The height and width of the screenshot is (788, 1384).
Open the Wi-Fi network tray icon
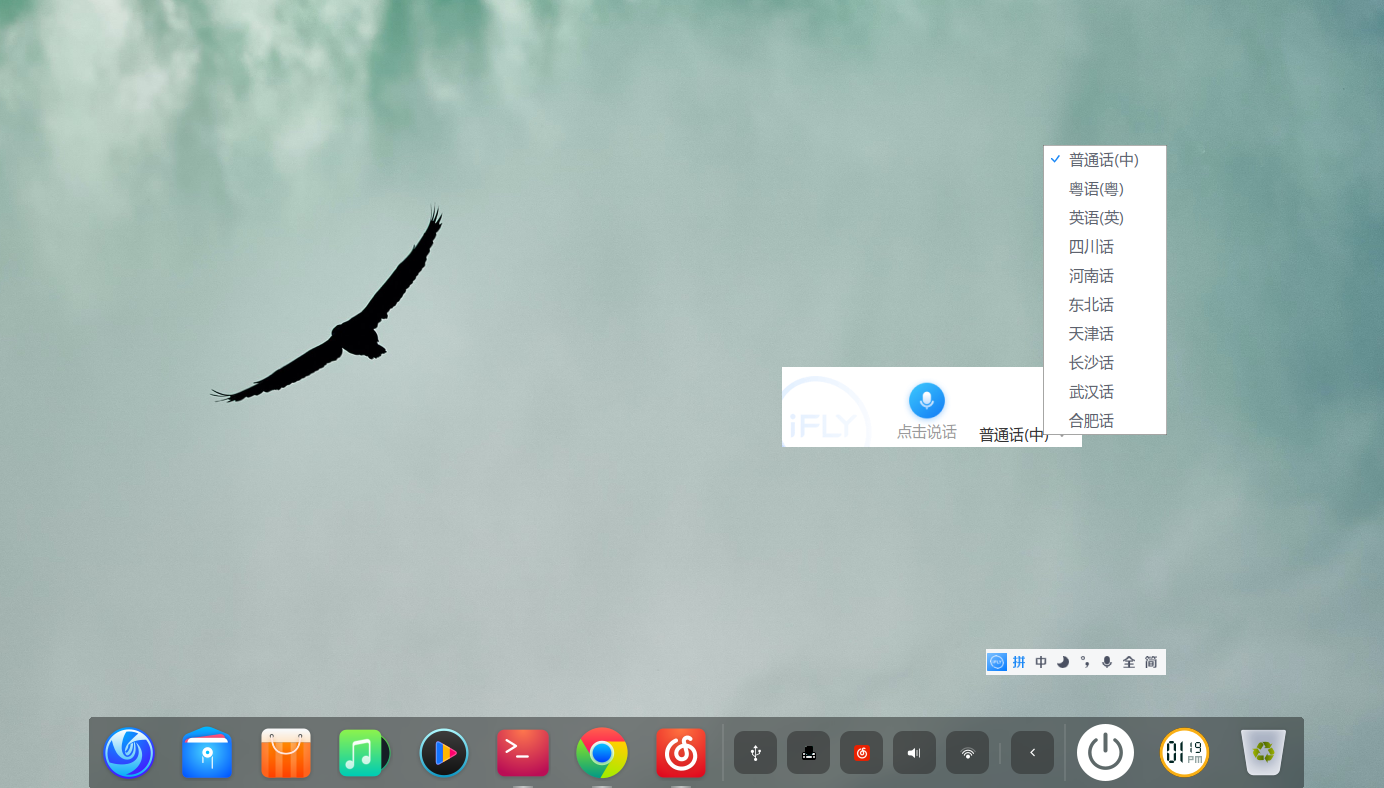[967, 753]
